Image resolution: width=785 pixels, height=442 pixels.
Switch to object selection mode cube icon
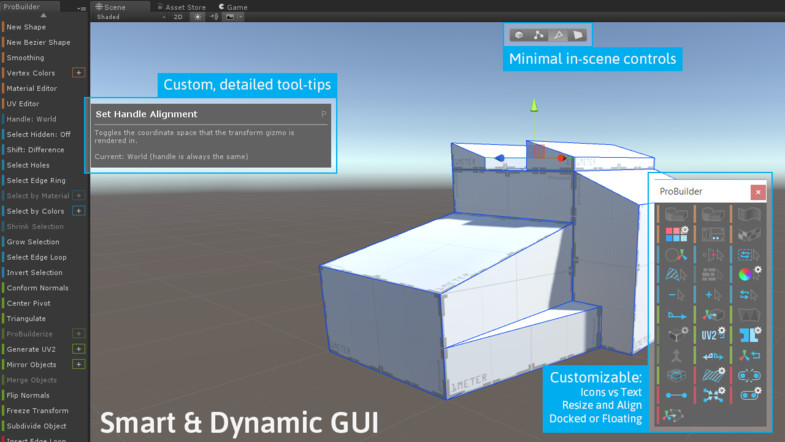coord(519,35)
